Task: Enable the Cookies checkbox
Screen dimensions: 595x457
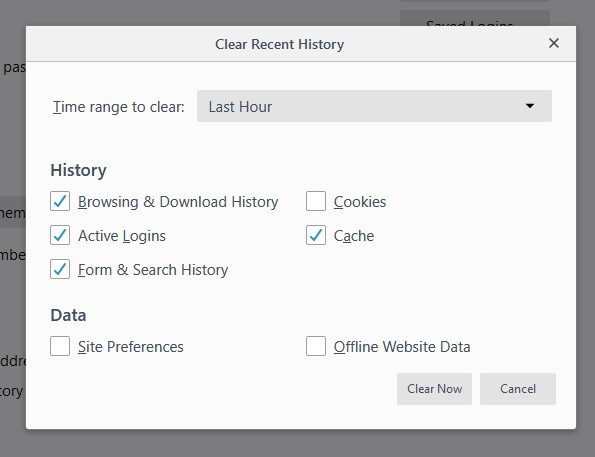Action: [316, 201]
